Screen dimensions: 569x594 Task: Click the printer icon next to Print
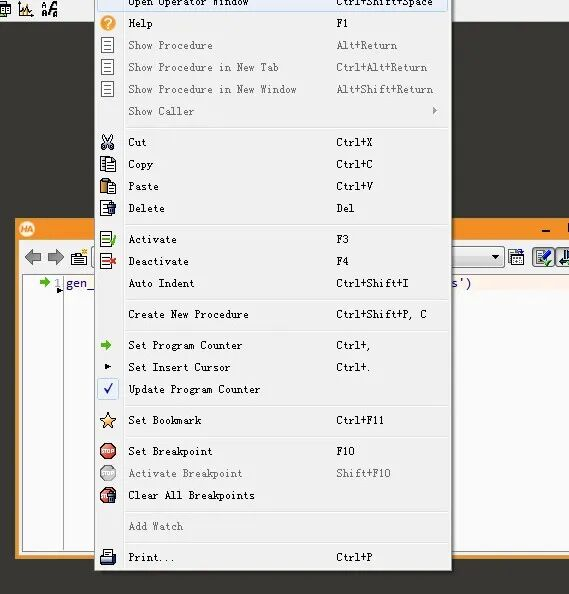click(x=108, y=557)
